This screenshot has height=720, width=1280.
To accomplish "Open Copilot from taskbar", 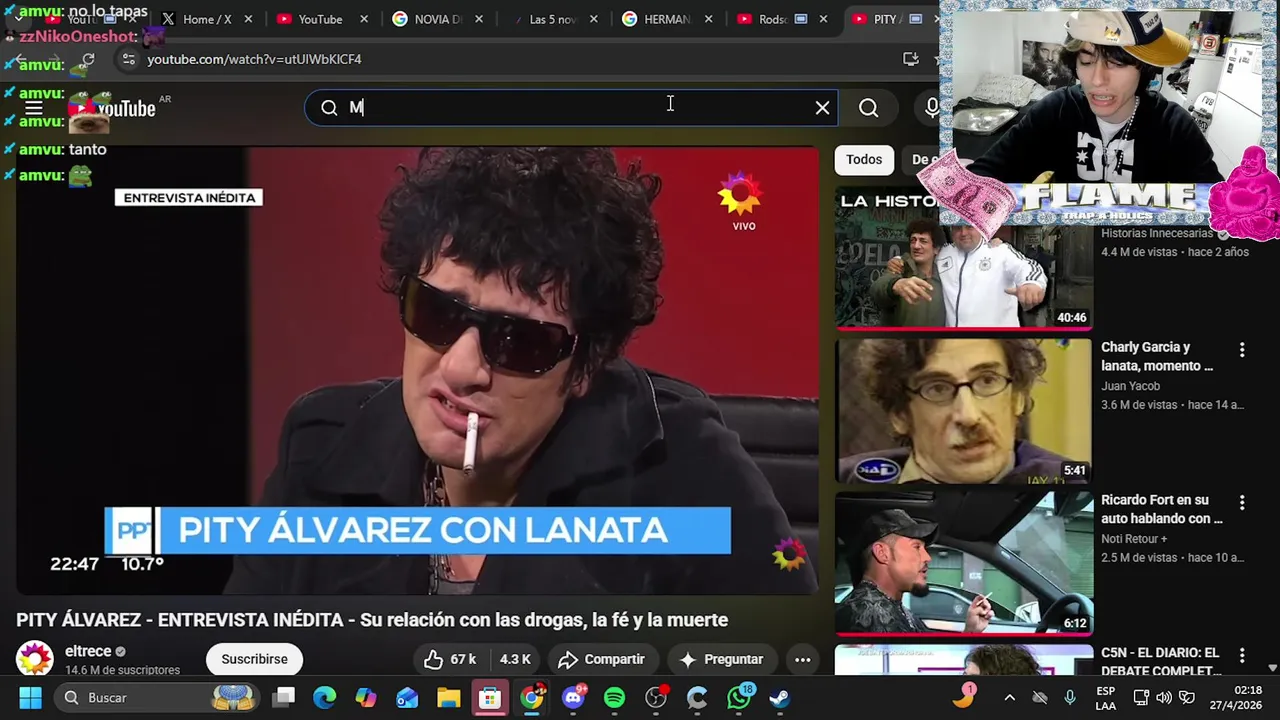I will click(x=366, y=697).
